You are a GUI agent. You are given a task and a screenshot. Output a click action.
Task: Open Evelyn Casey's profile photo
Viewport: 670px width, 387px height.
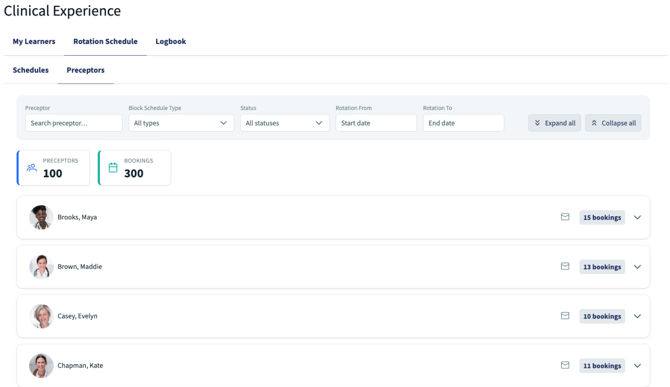pyautogui.click(x=41, y=316)
